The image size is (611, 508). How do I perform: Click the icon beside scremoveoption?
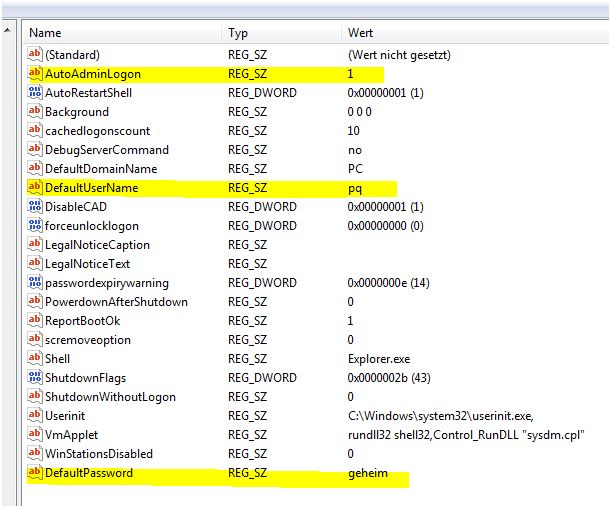pos(34,339)
